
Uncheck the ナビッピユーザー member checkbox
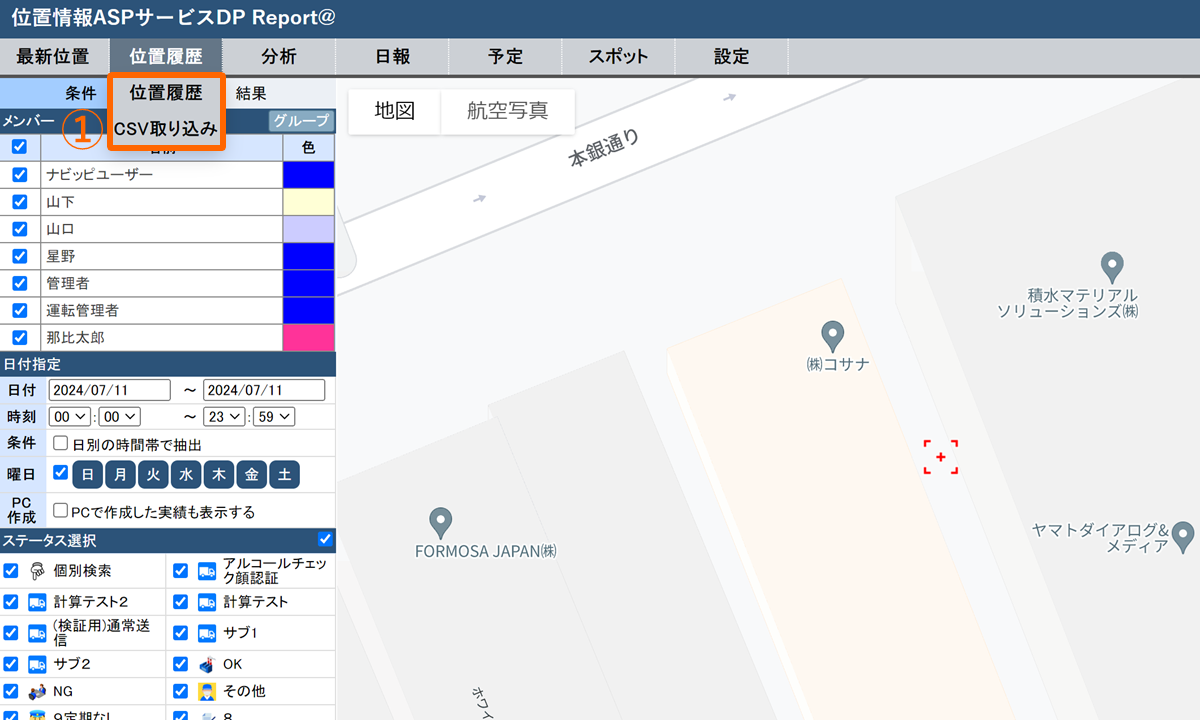[x=19, y=174]
